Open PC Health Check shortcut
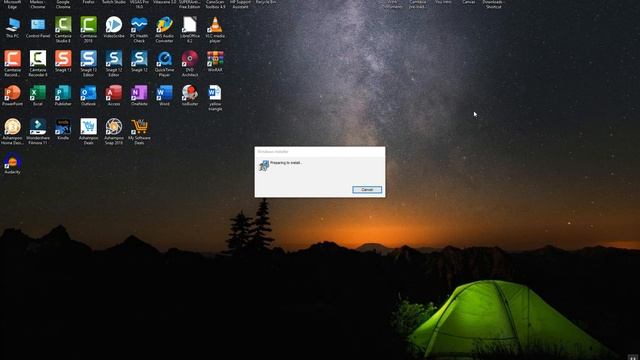Viewport: 640px width, 360px height. click(x=139, y=29)
